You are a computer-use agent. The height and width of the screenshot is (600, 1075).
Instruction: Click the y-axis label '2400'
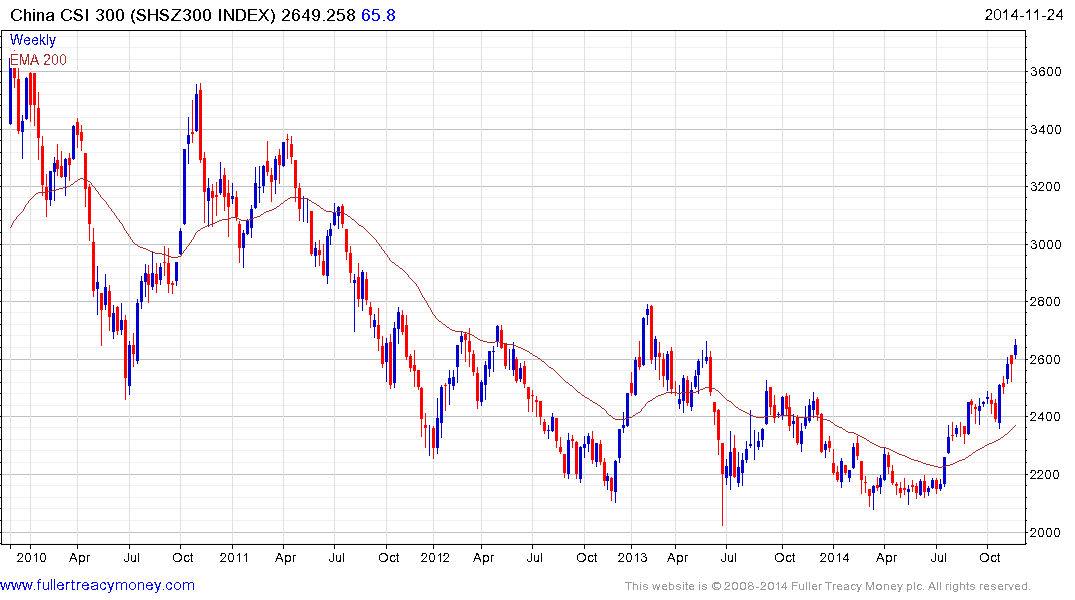coord(1046,417)
